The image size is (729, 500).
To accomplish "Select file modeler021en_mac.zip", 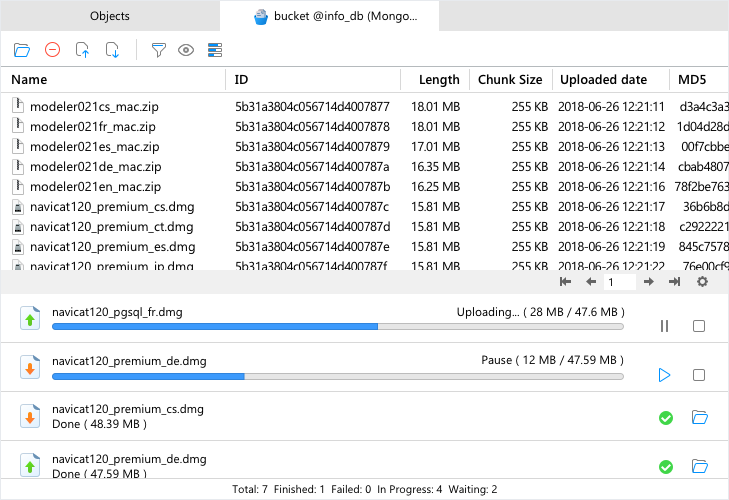I will click(95, 187).
